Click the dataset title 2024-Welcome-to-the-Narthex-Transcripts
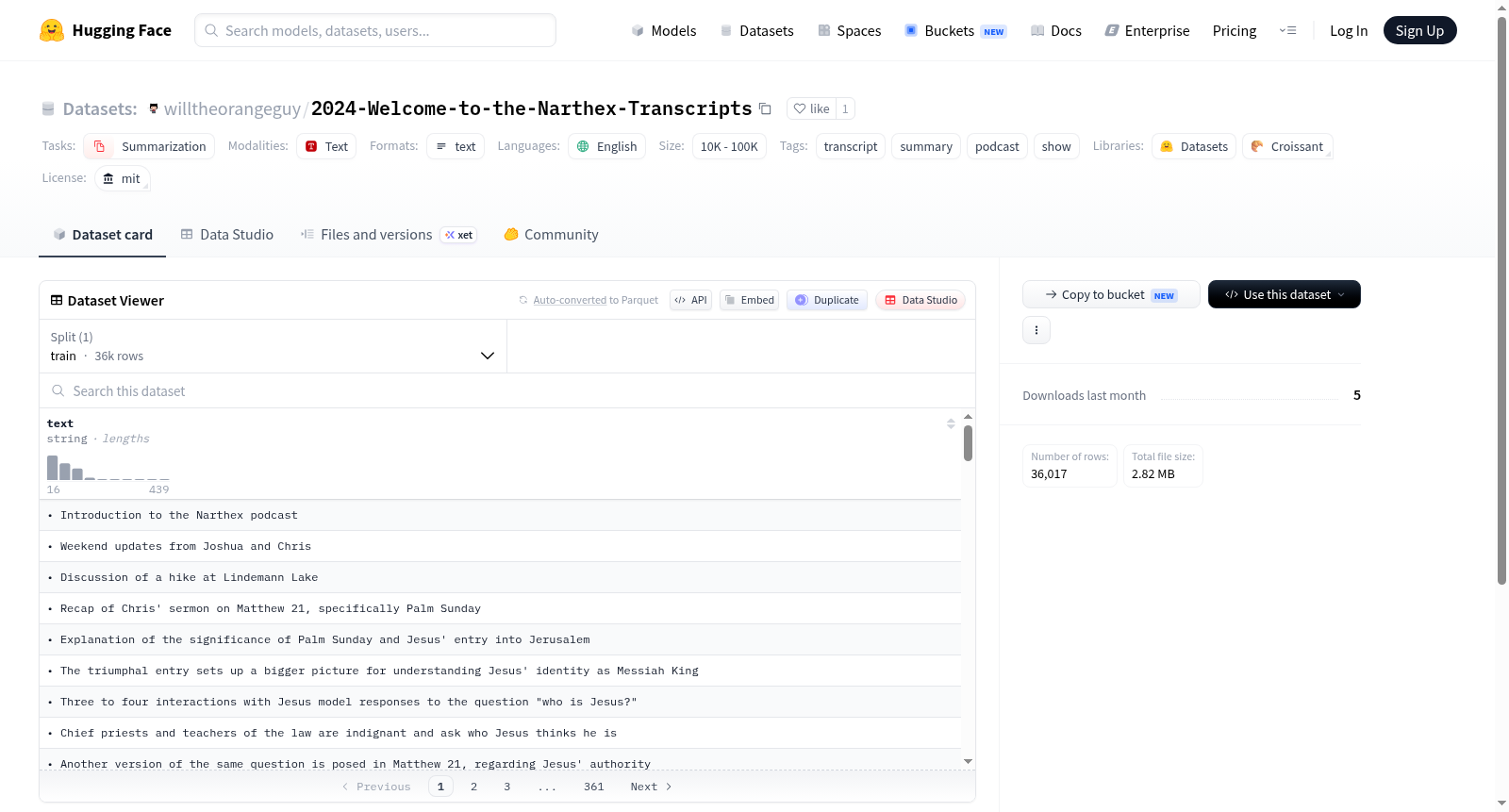This screenshot has width=1509, height=812. pos(532,108)
